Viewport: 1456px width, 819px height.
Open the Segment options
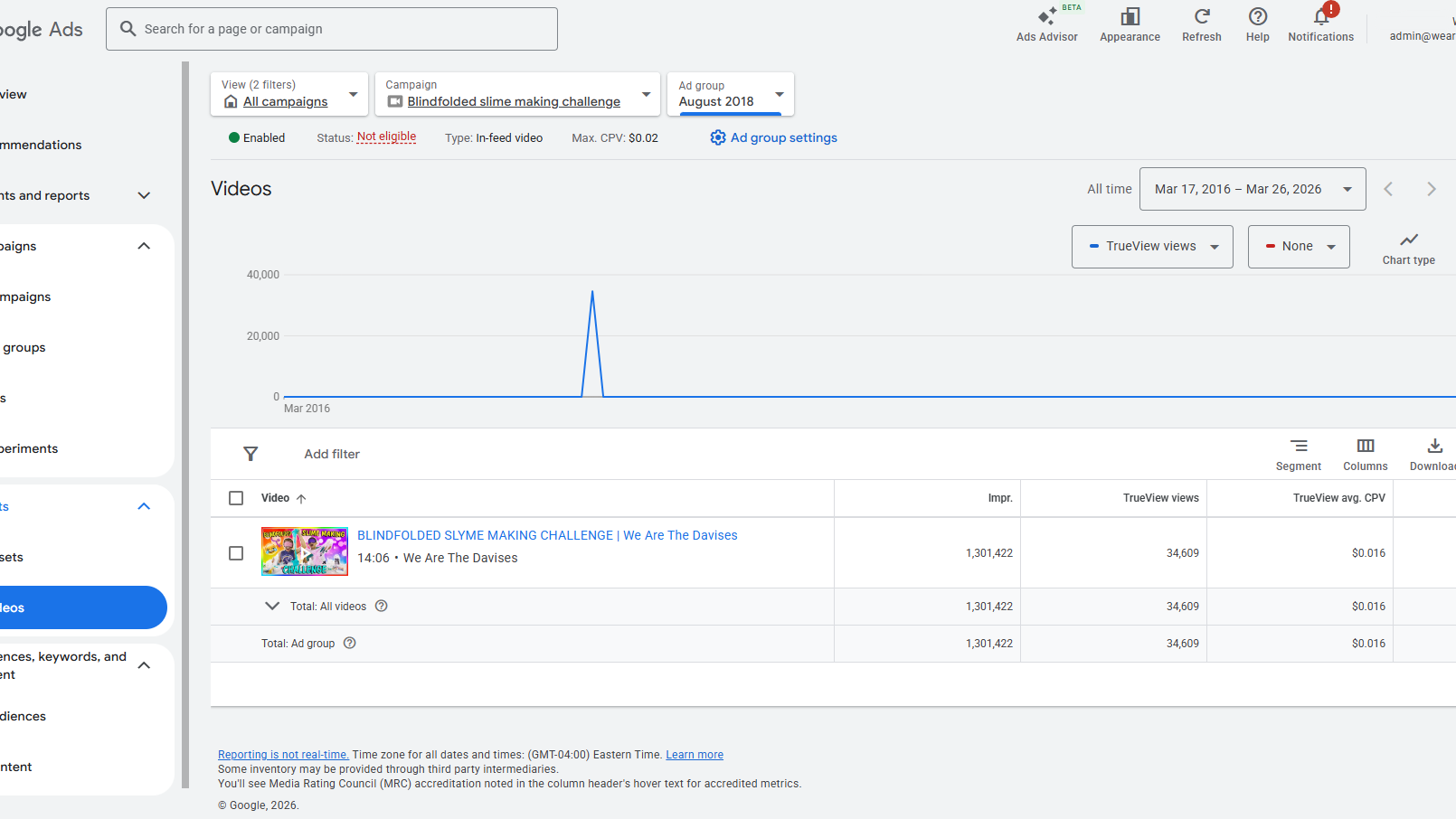(1298, 455)
